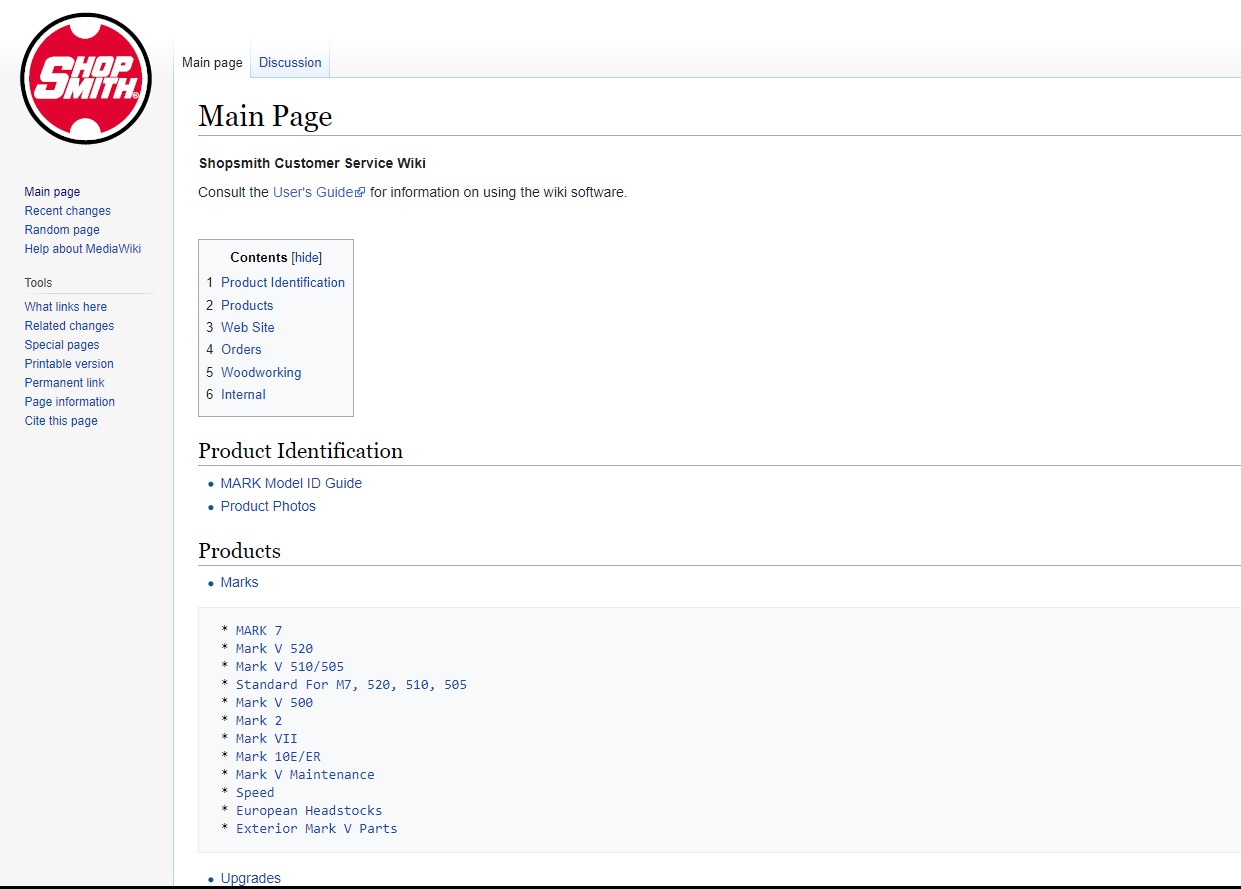The height and width of the screenshot is (889, 1241).
Task: Open the Upgrades link
Action: click(x=251, y=878)
